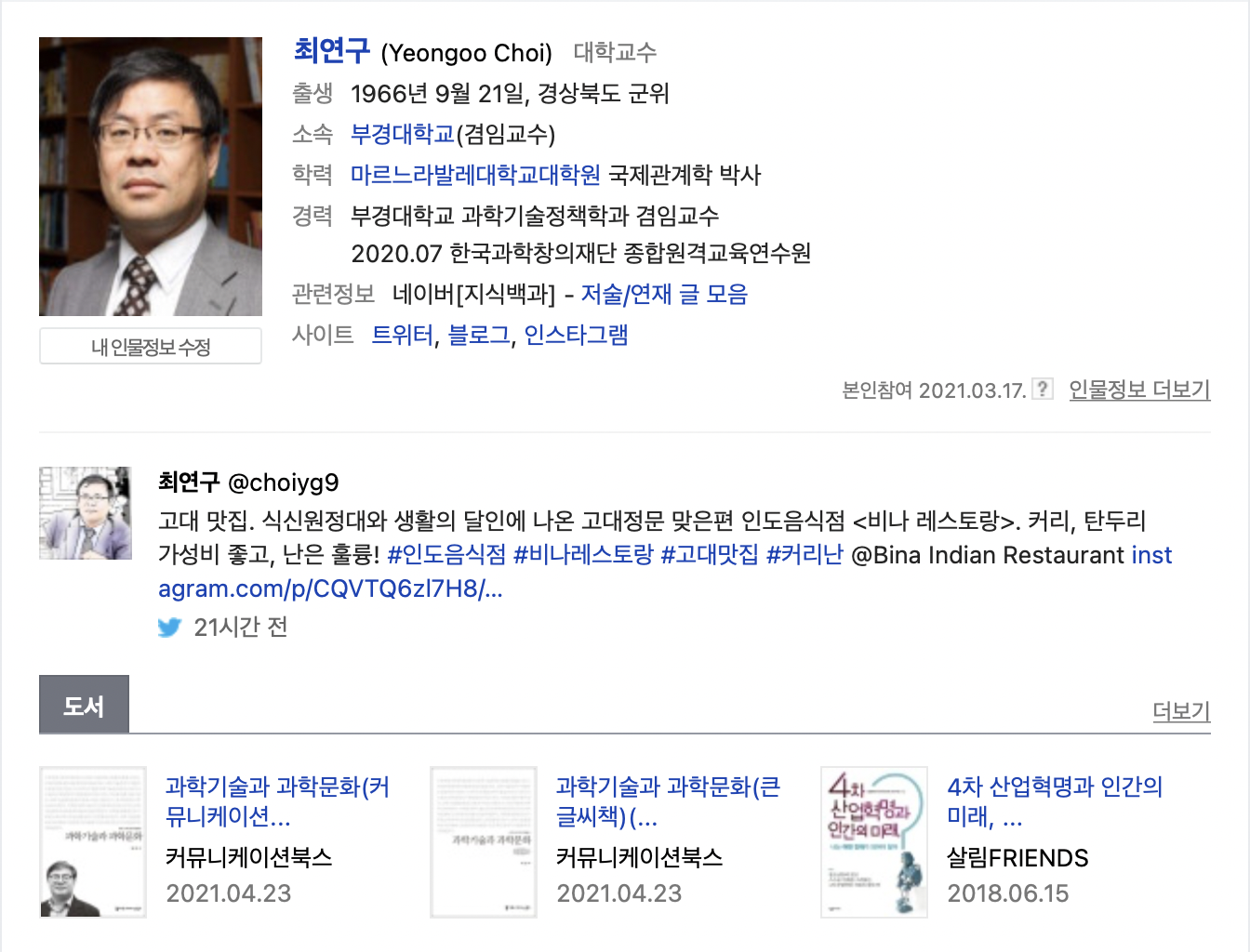Open 마르느라발레대학교대학원 link

(x=475, y=175)
